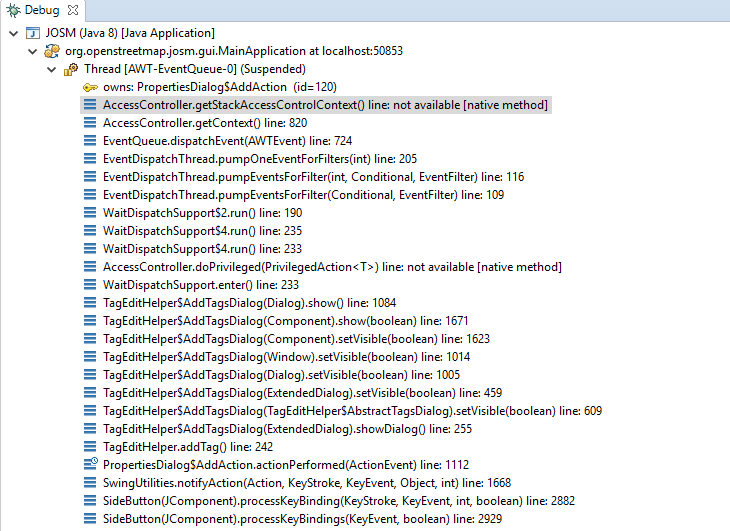This screenshot has height=531, width=730.
Task: Select AddTagsDialog(Window).setVisible(boolean) line: 1014
Action: click(x=286, y=357)
